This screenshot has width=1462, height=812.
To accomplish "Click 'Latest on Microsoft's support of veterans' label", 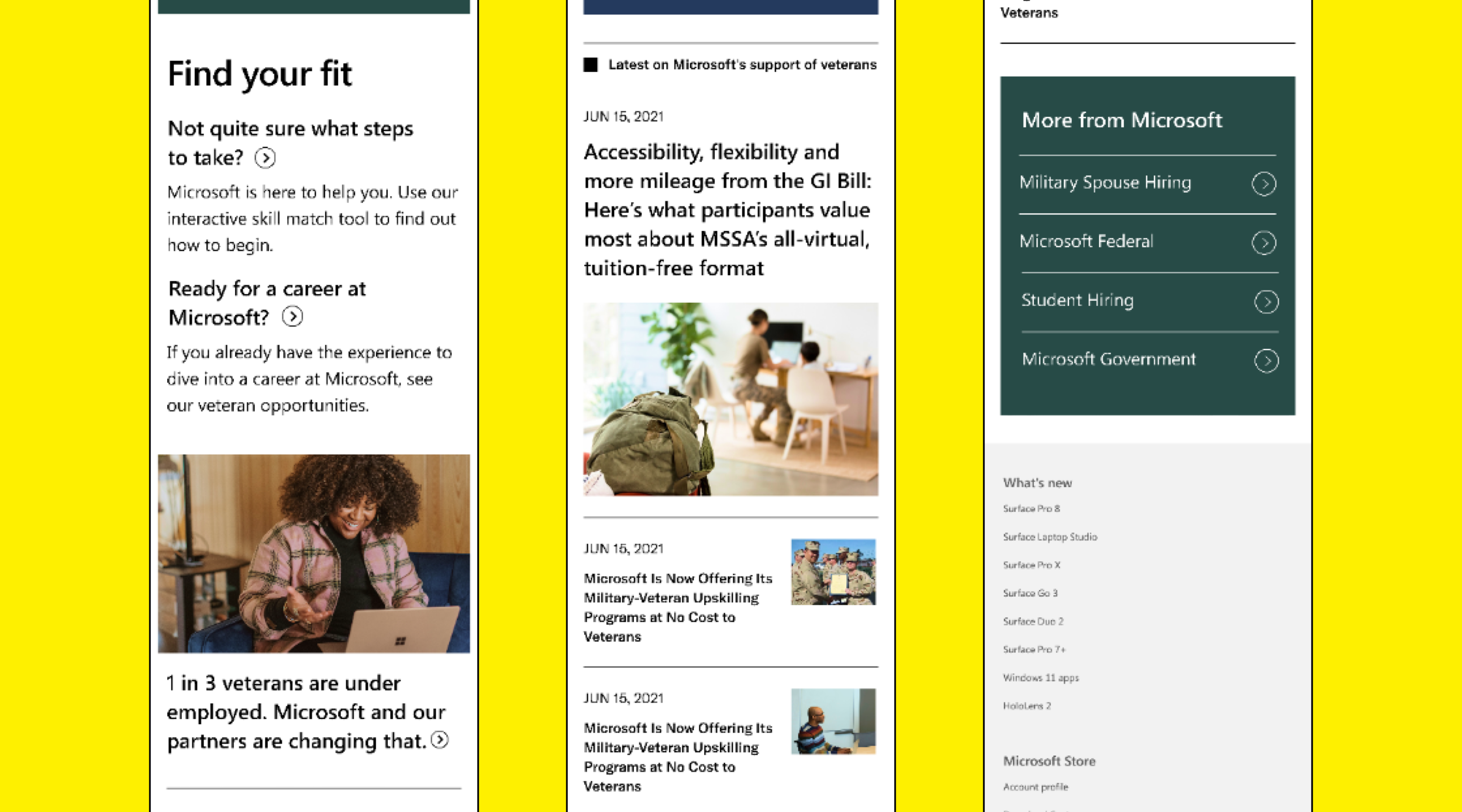I will 742,64.
